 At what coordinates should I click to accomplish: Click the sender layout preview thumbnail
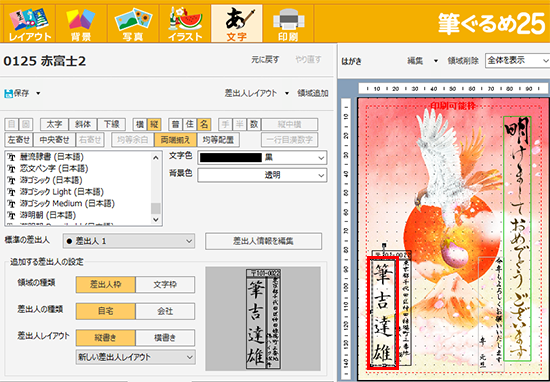coord(263,319)
